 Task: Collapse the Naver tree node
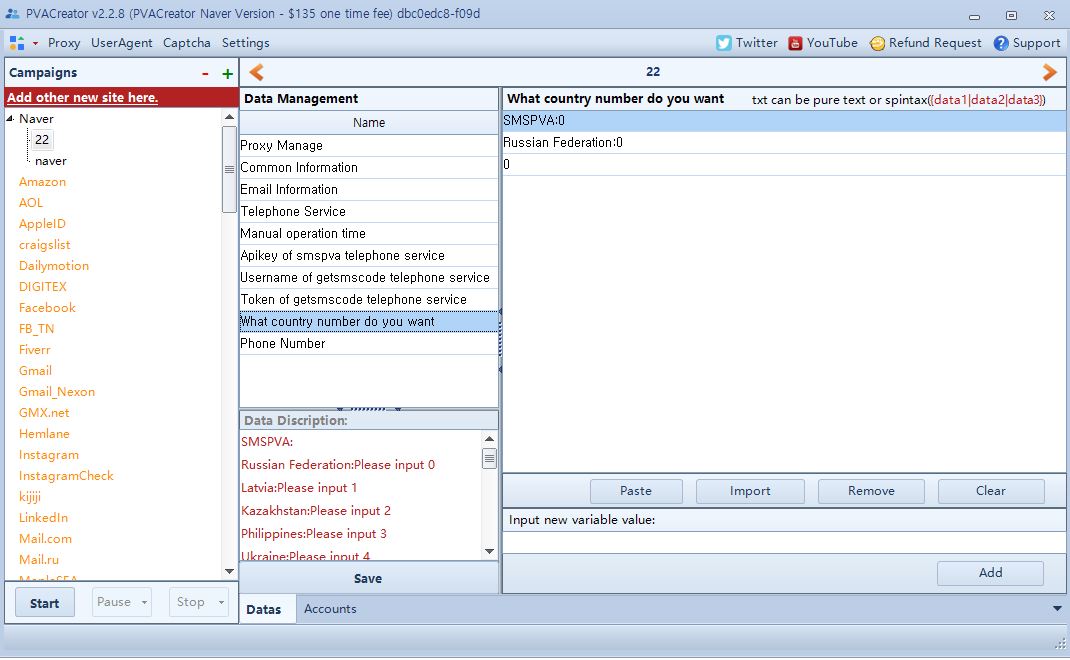coord(11,118)
